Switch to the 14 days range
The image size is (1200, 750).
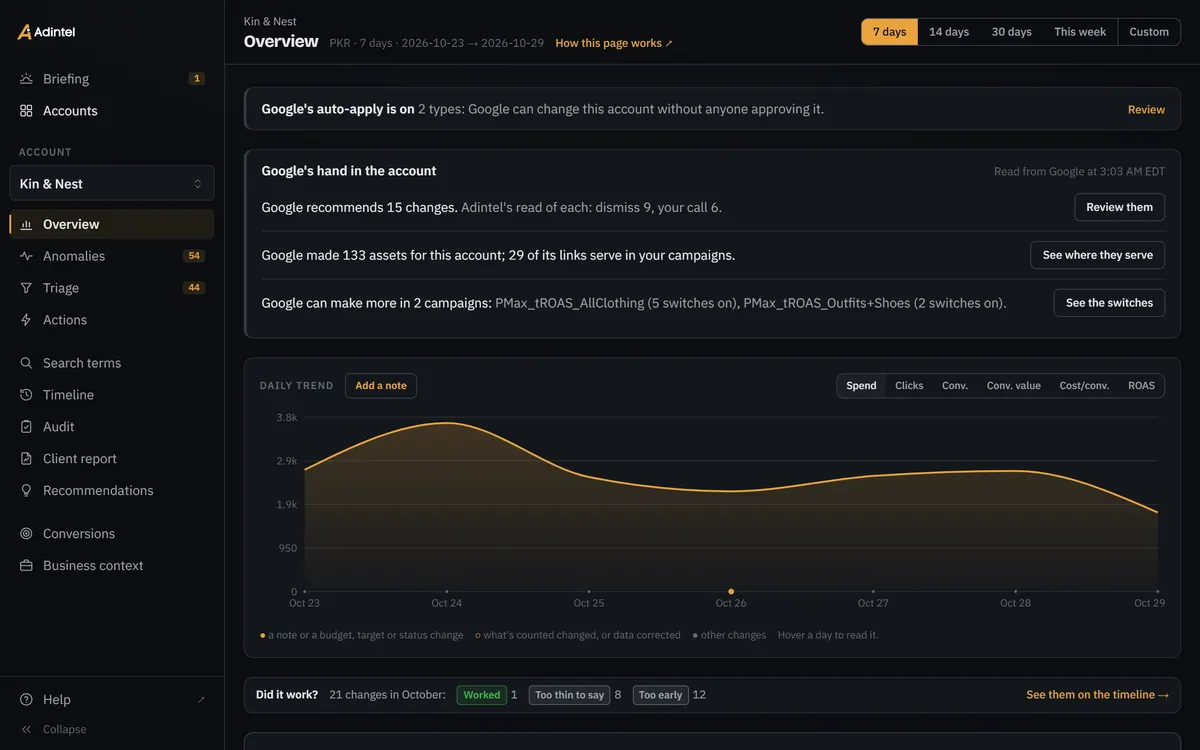[949, 32]
